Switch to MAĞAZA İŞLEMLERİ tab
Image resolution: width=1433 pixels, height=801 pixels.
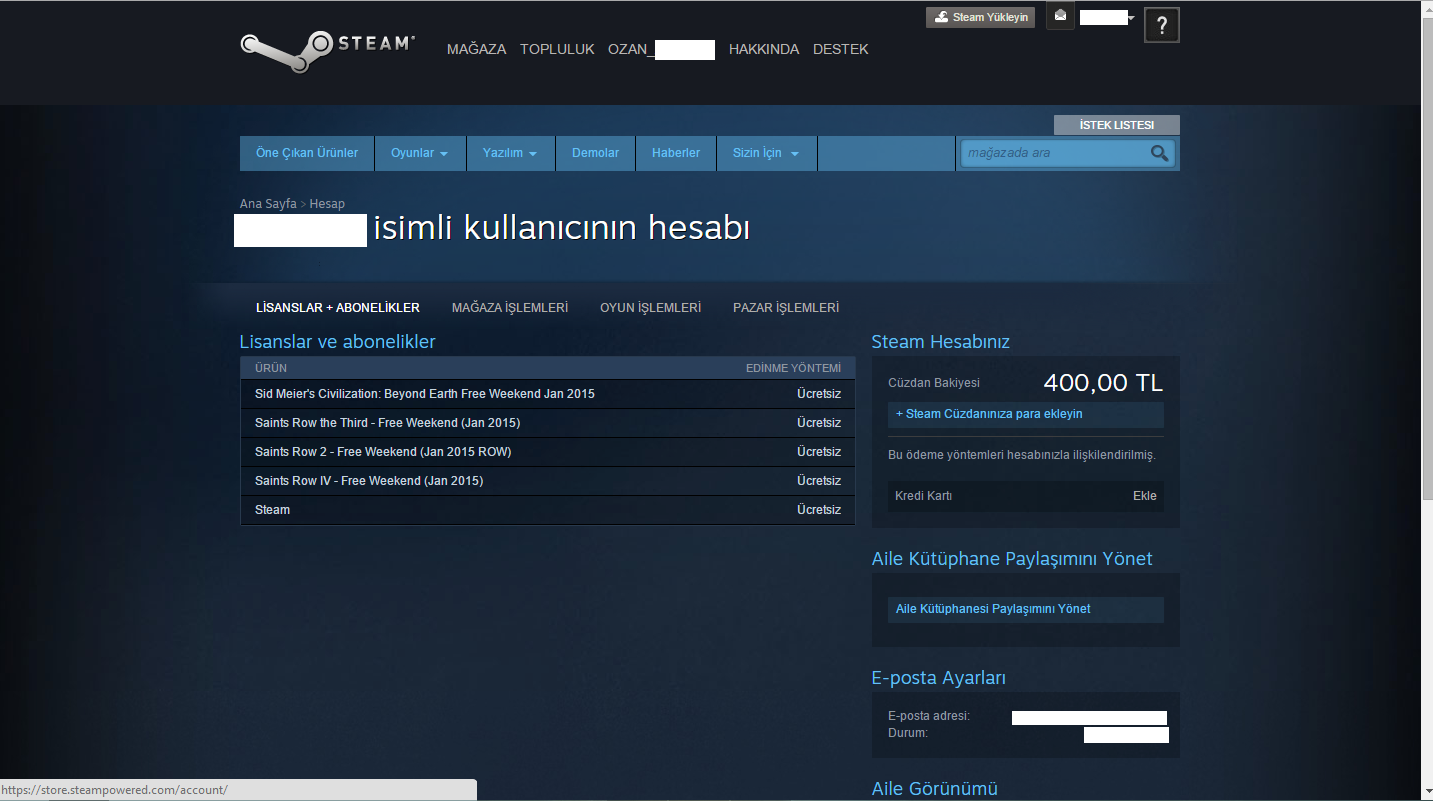[x=510, y=308]
